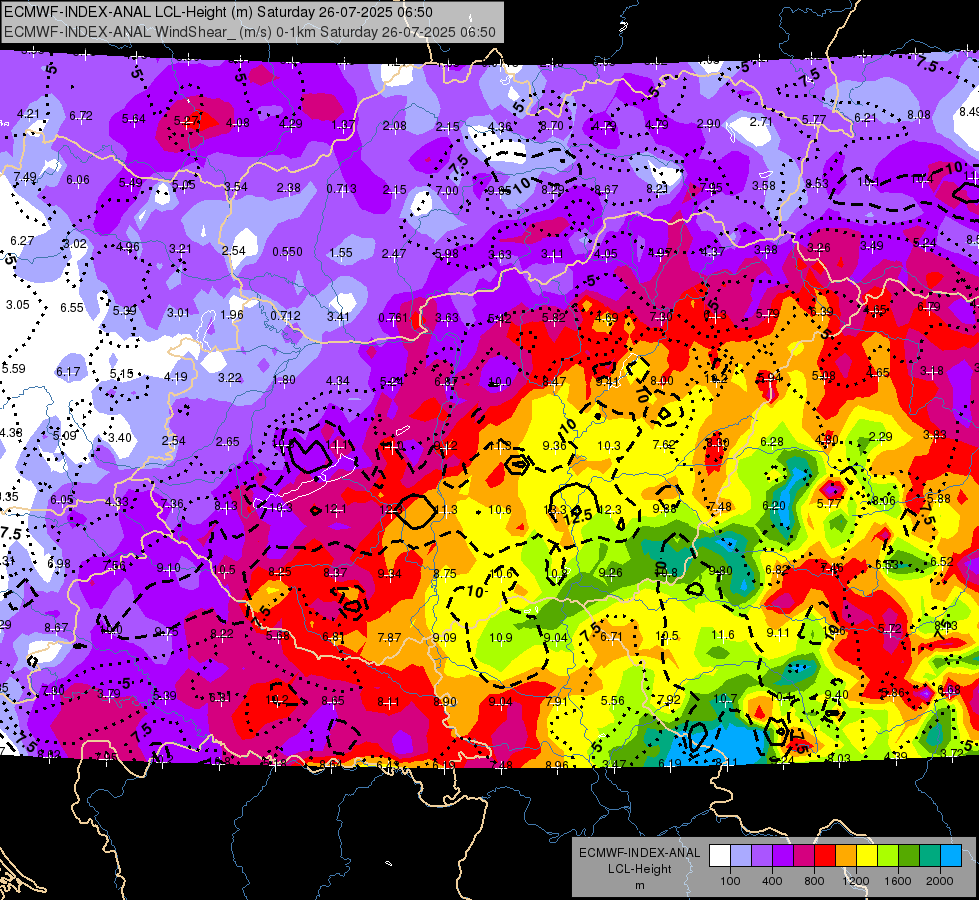Click the 0.761 wind shear value
The height and width of the screenshot is (900, 979).
393,318
